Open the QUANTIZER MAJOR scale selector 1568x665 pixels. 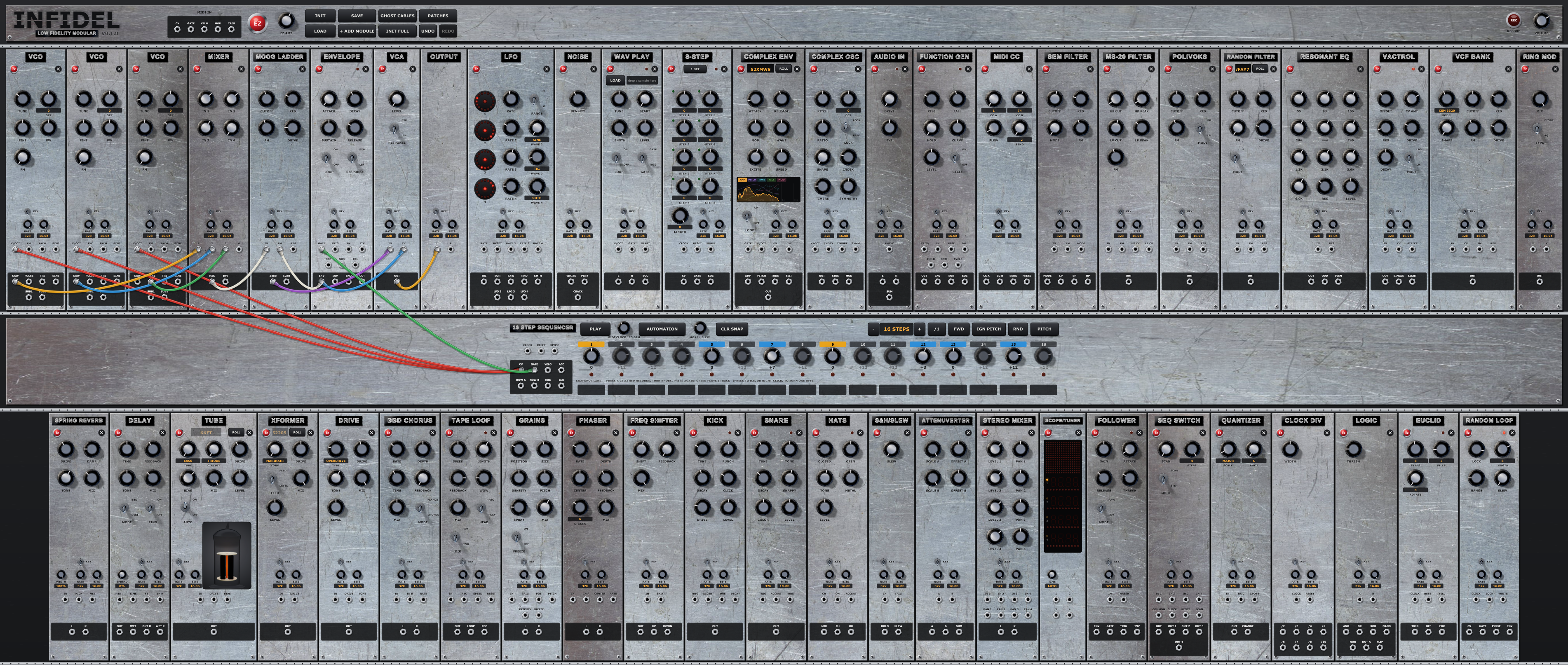tap(1228, 461)
